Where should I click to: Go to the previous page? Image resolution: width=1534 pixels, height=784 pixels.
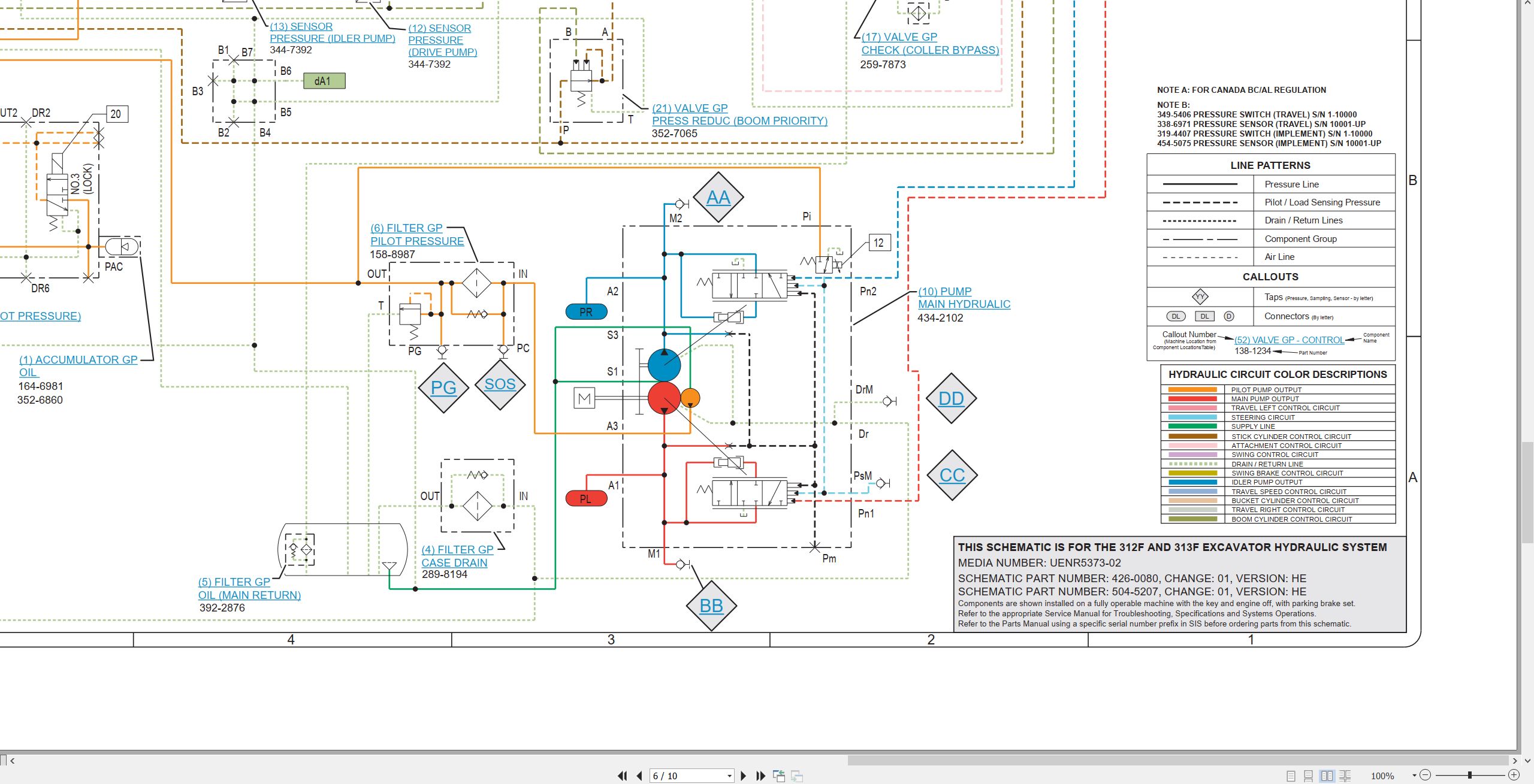(x=639, y=776)
